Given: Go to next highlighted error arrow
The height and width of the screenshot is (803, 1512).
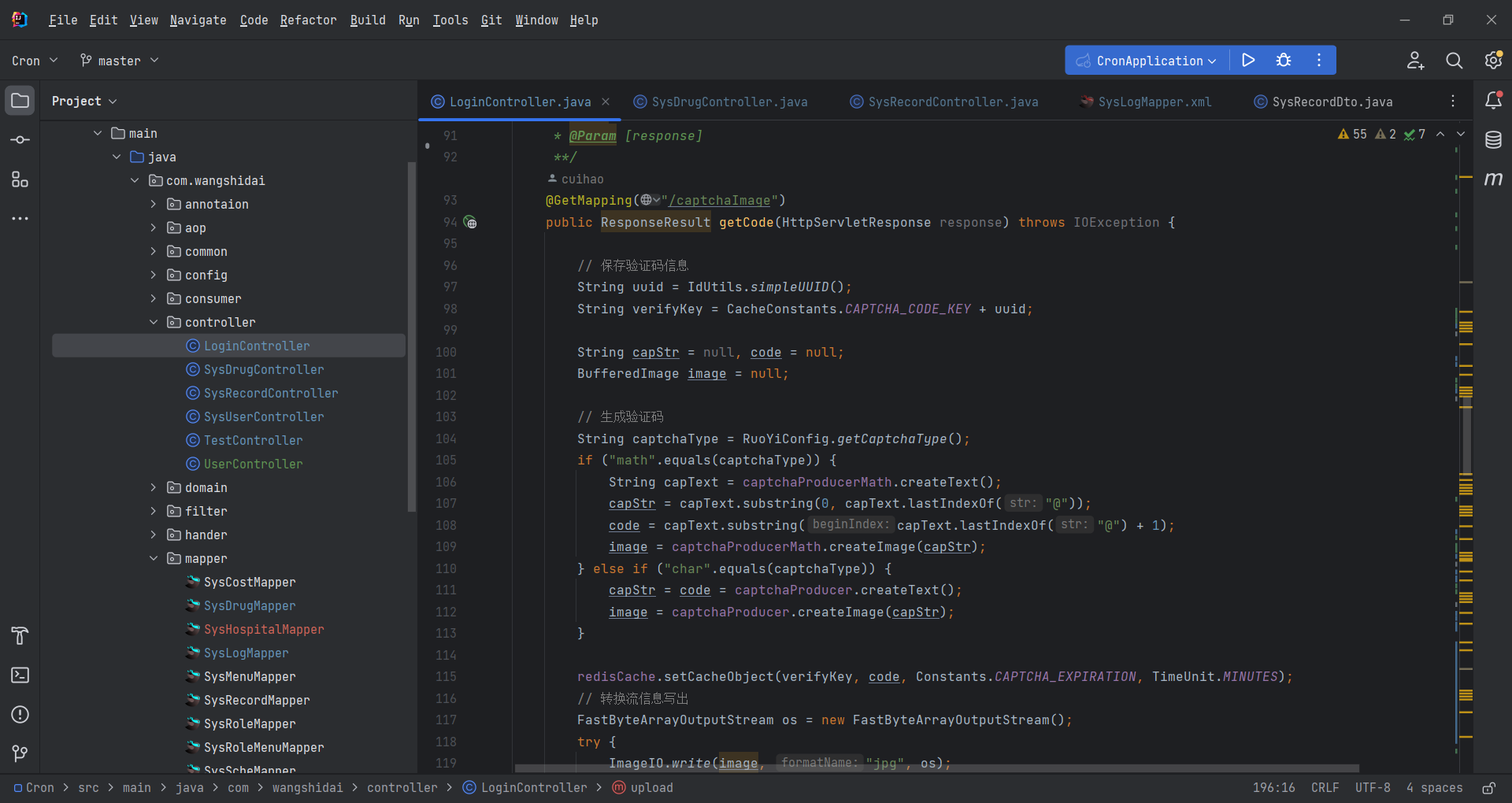Looking at the screenshot, I should (1461, 135).
